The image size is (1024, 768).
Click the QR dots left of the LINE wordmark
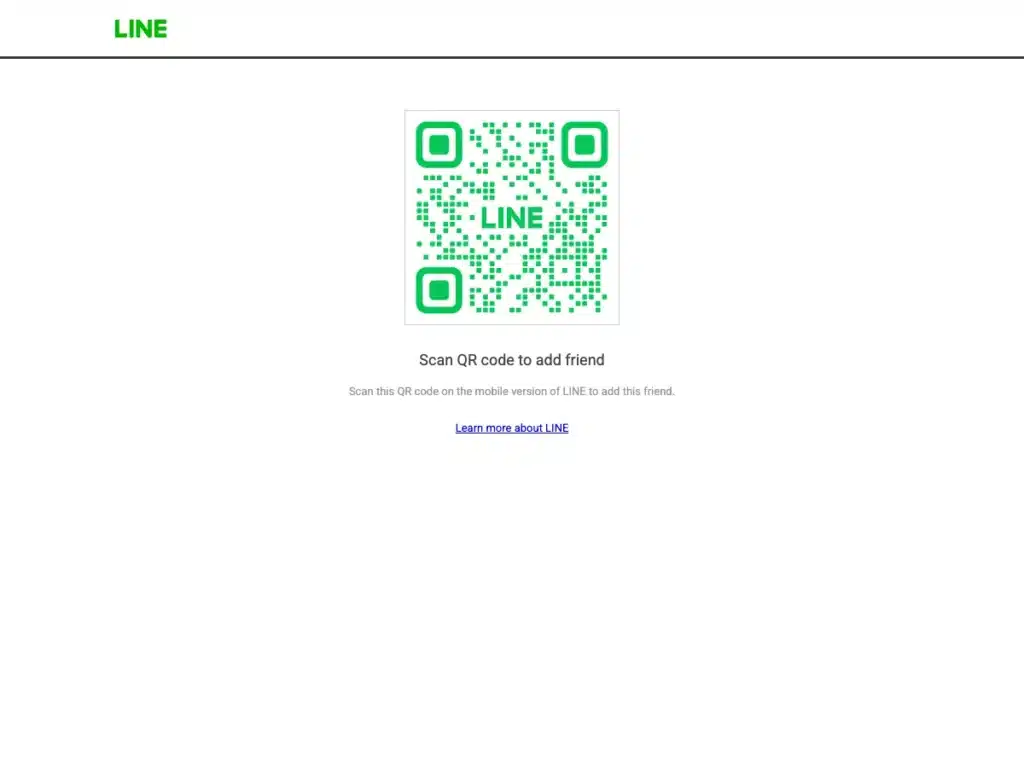point(444,216)
